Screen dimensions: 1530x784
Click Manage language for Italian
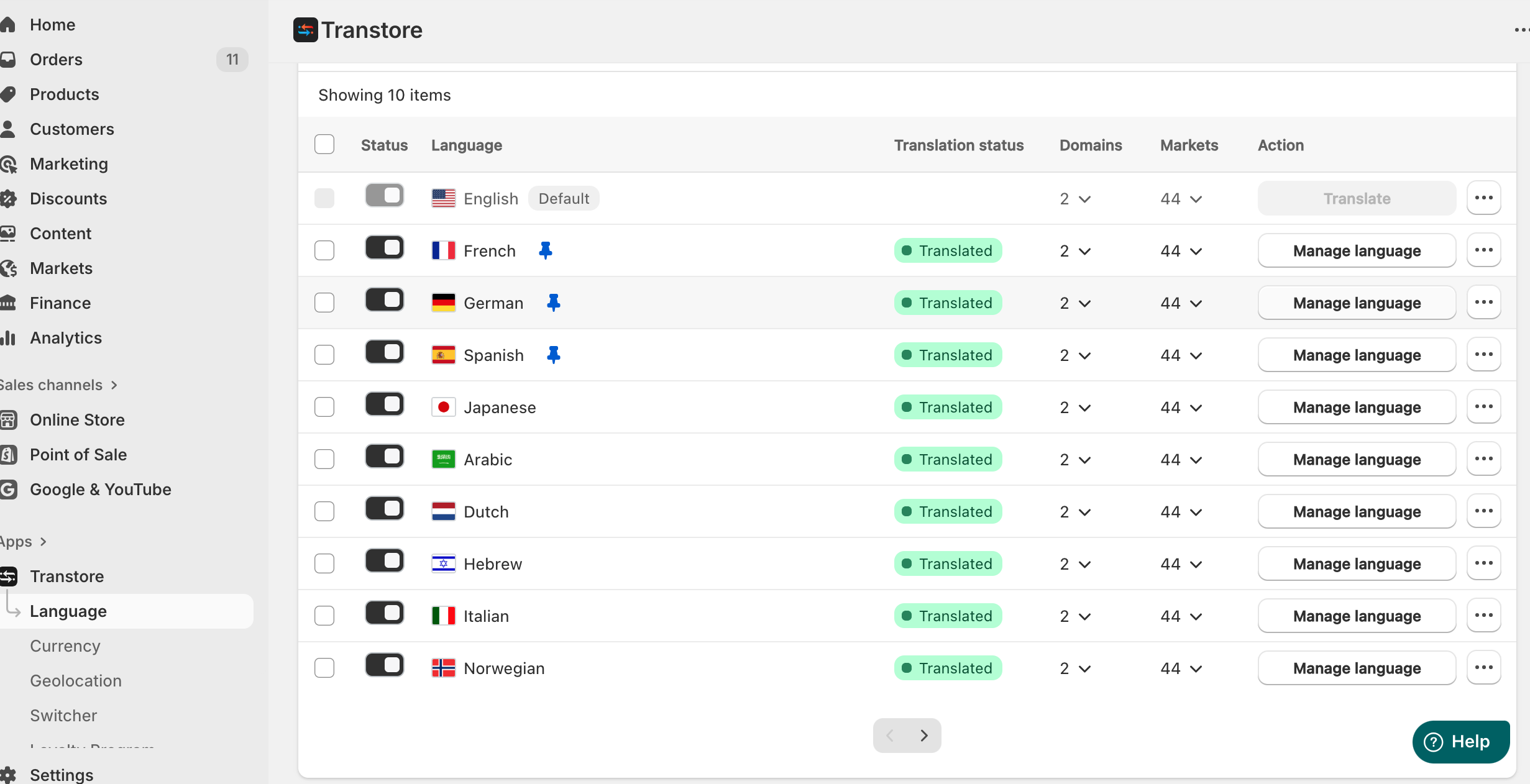coord(1357,616)
